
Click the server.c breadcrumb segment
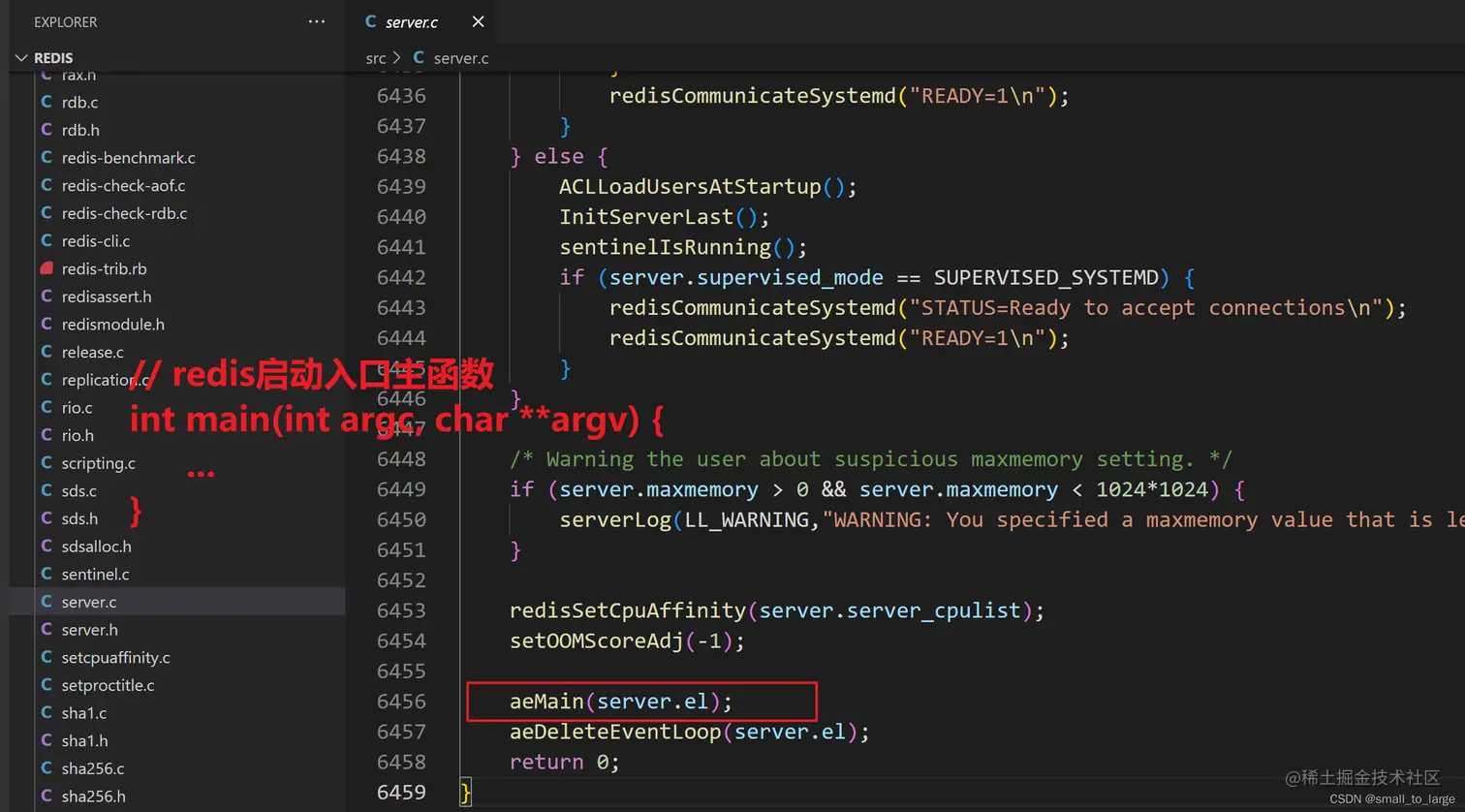(x=461, y=58)
